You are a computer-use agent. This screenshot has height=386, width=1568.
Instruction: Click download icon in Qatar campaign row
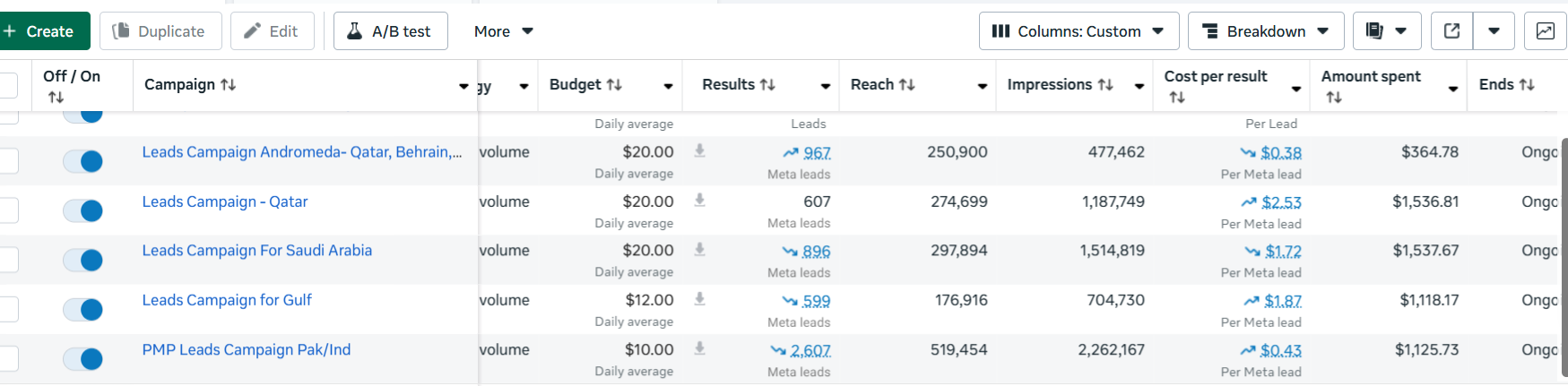(x=700, y=201)
